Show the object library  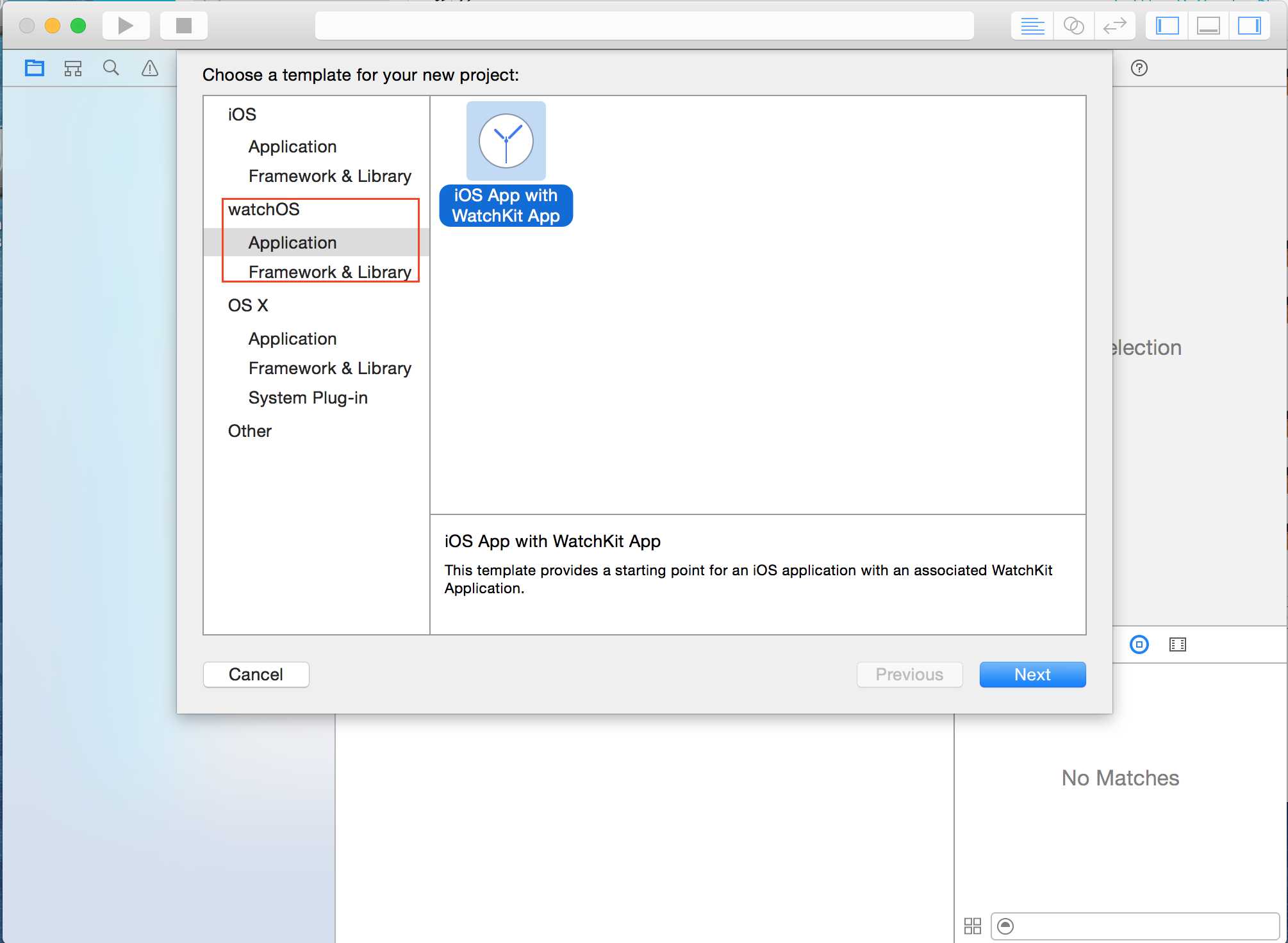pos(1139,644)
